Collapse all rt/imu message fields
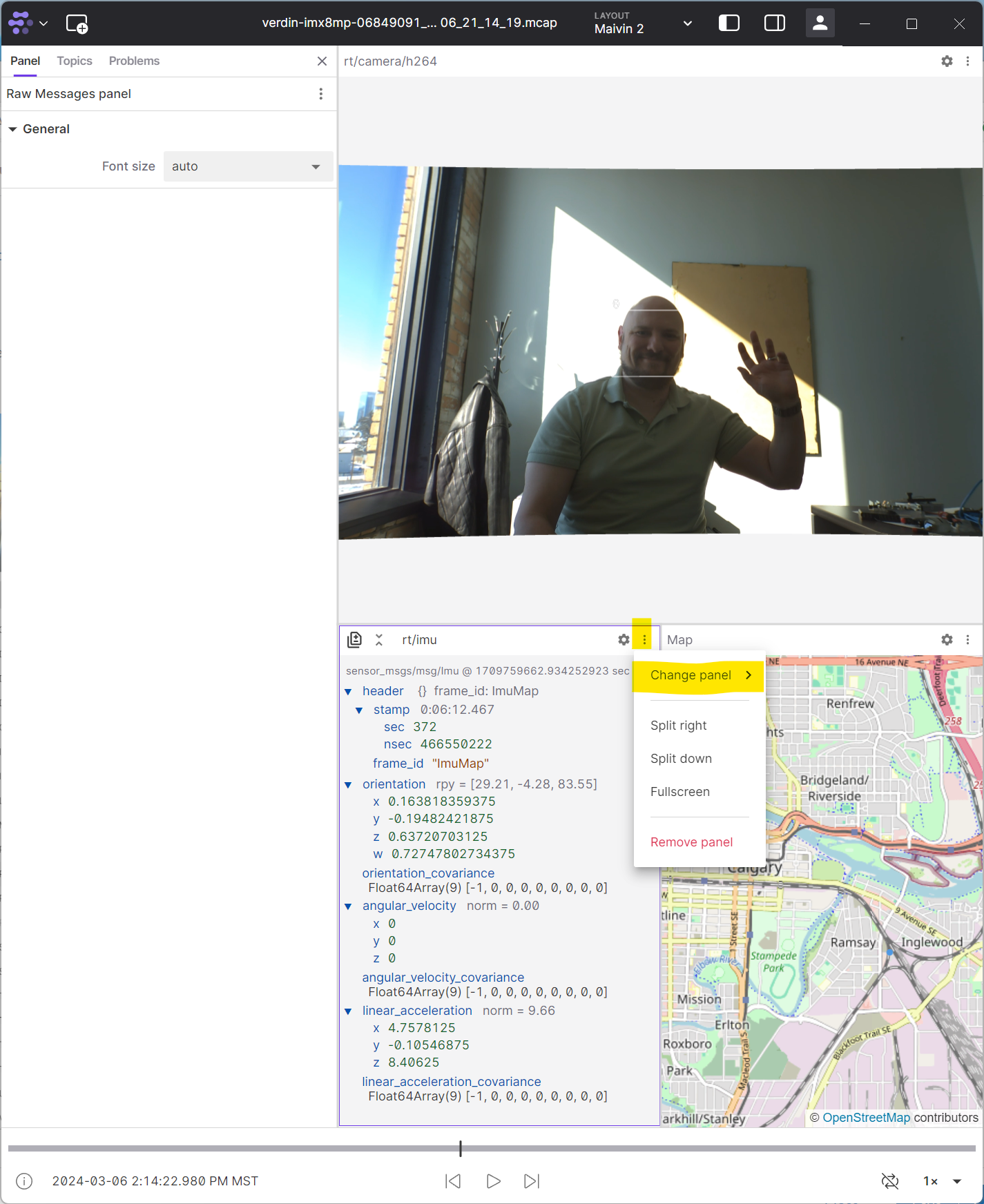 [x=379, y=640]
